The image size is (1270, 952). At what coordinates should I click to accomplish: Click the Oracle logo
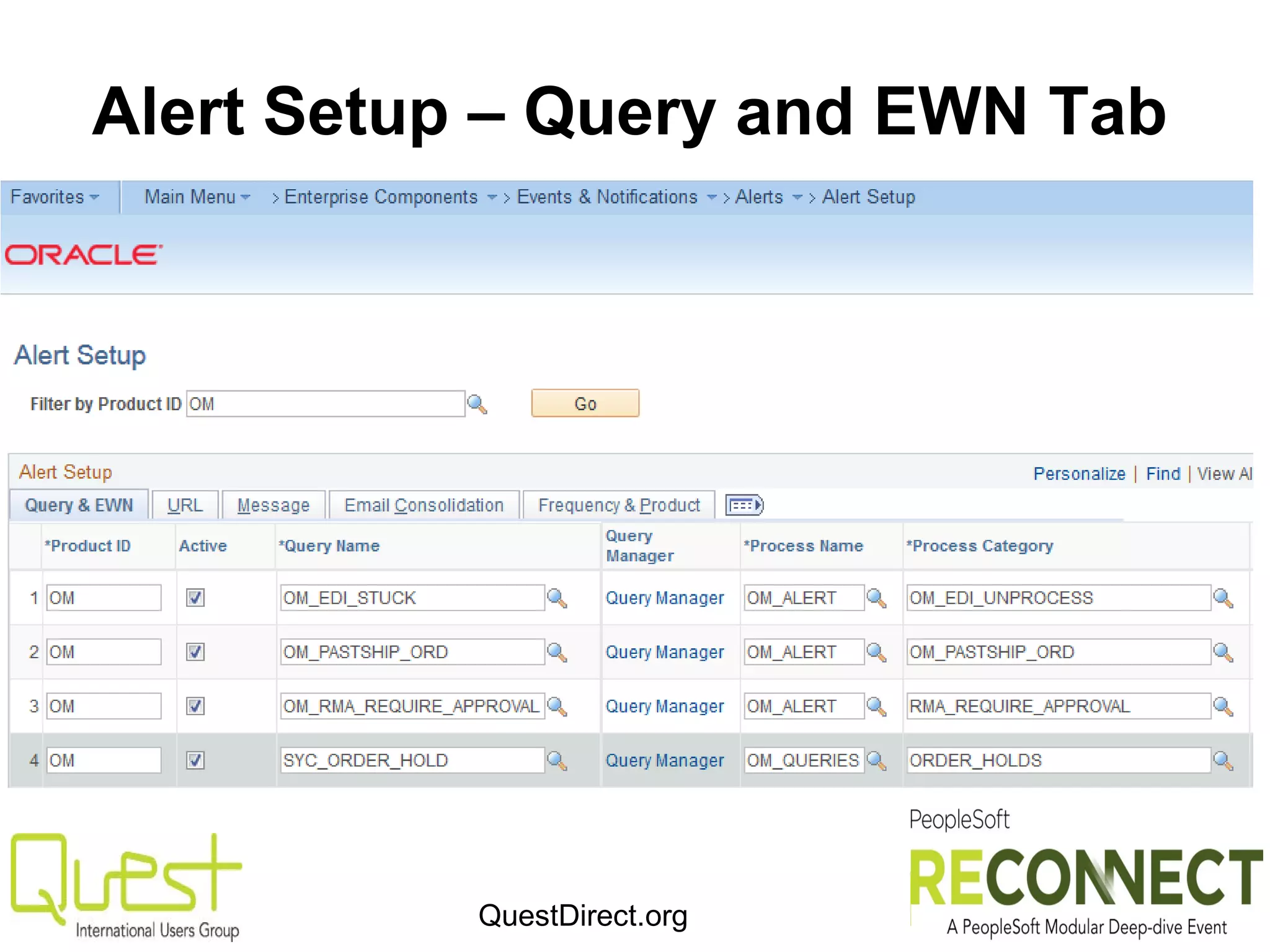[84, 255]
